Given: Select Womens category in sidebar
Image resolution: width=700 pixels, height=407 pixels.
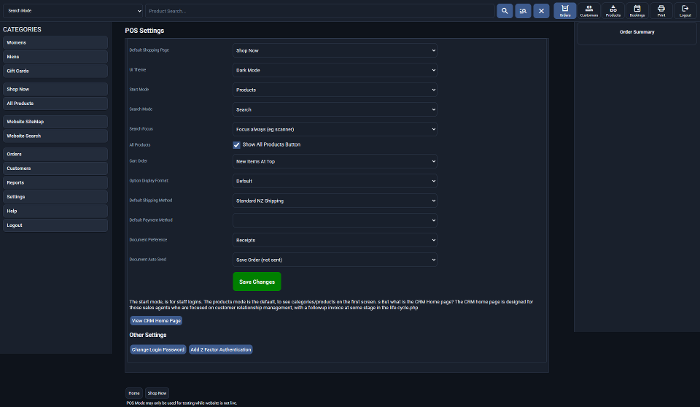Looking at the screenshot, I should coord(55,42).
